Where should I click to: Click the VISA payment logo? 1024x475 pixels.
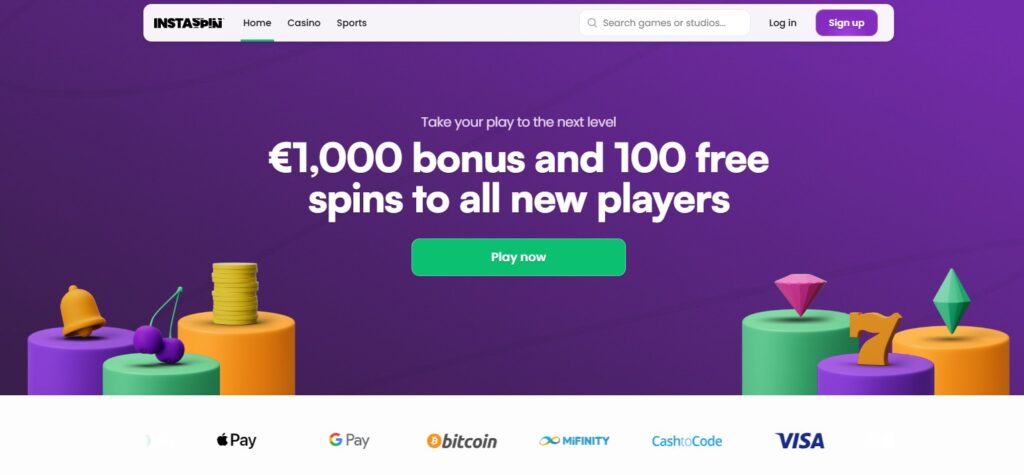point(799,440)
